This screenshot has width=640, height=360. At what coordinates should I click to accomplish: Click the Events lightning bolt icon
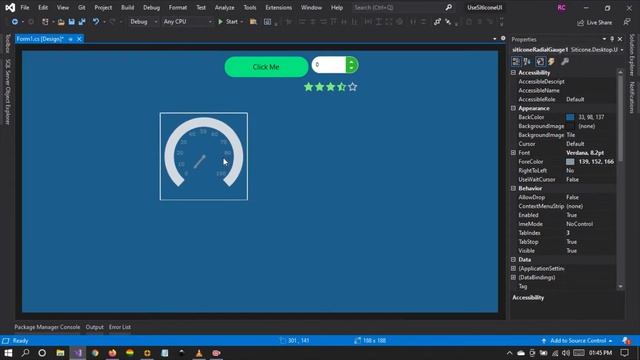(x=551, y=61)
